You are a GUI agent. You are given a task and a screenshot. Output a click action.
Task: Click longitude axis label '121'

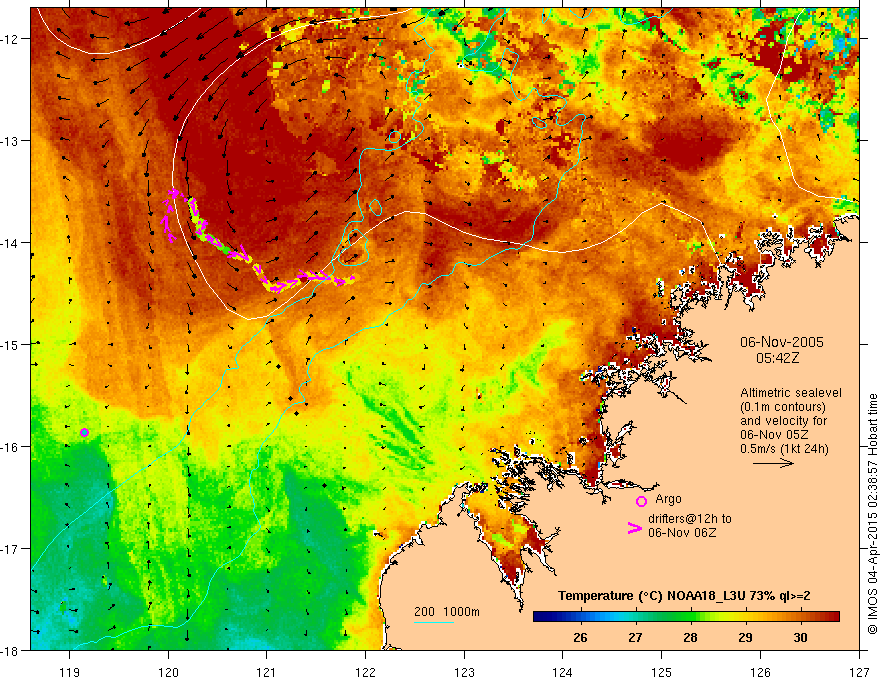pos(267,672)
